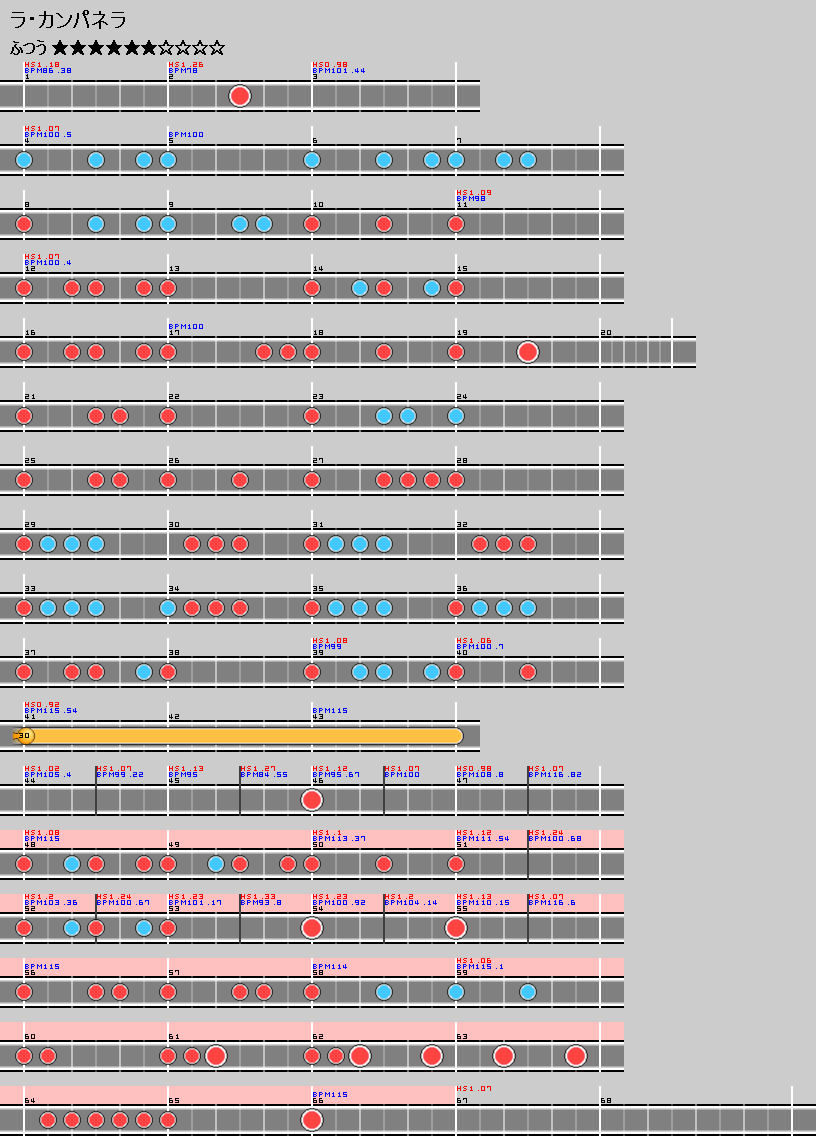This screenshot has height=1136, width=816.
Task: Click the ふつう difficulty label
Action: pos(29,47)
